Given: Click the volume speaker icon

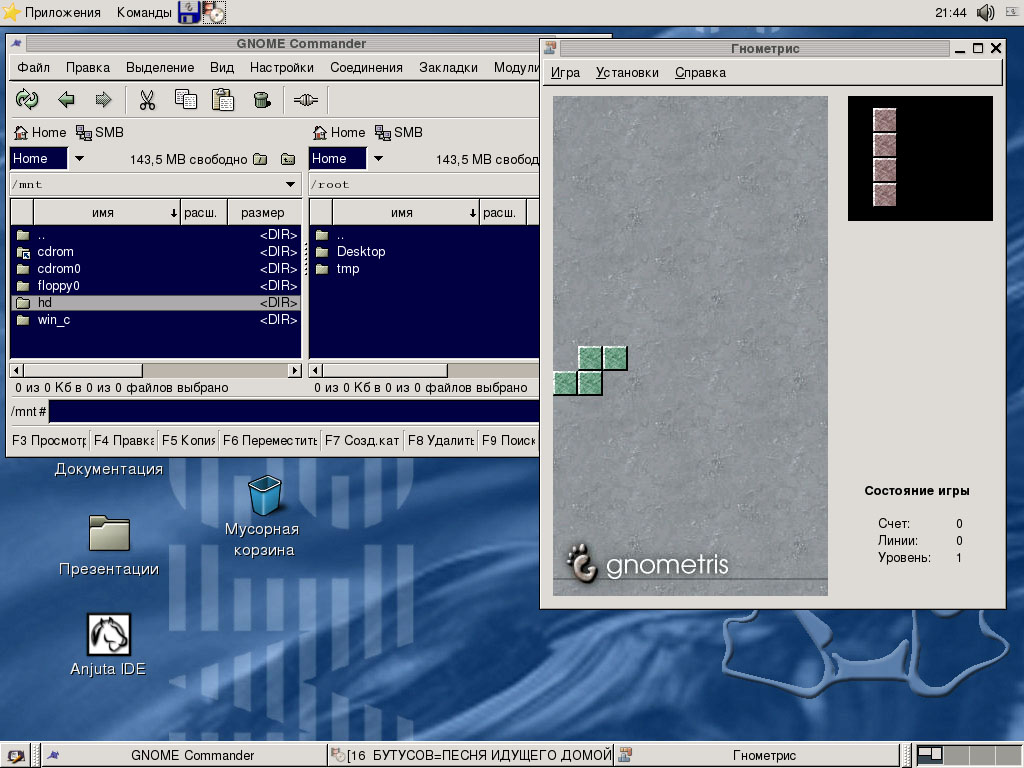Looking at the screenshot, I should tap(985, 12).
